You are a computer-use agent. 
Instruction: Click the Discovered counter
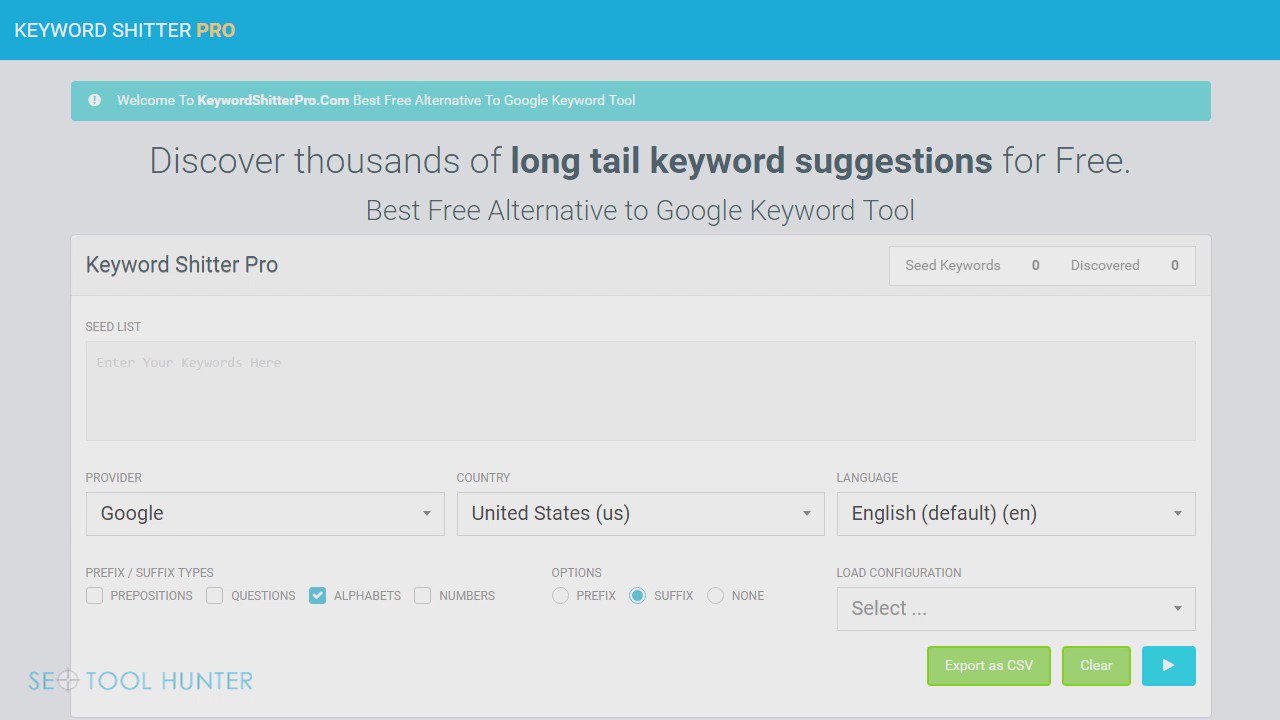1124,266
